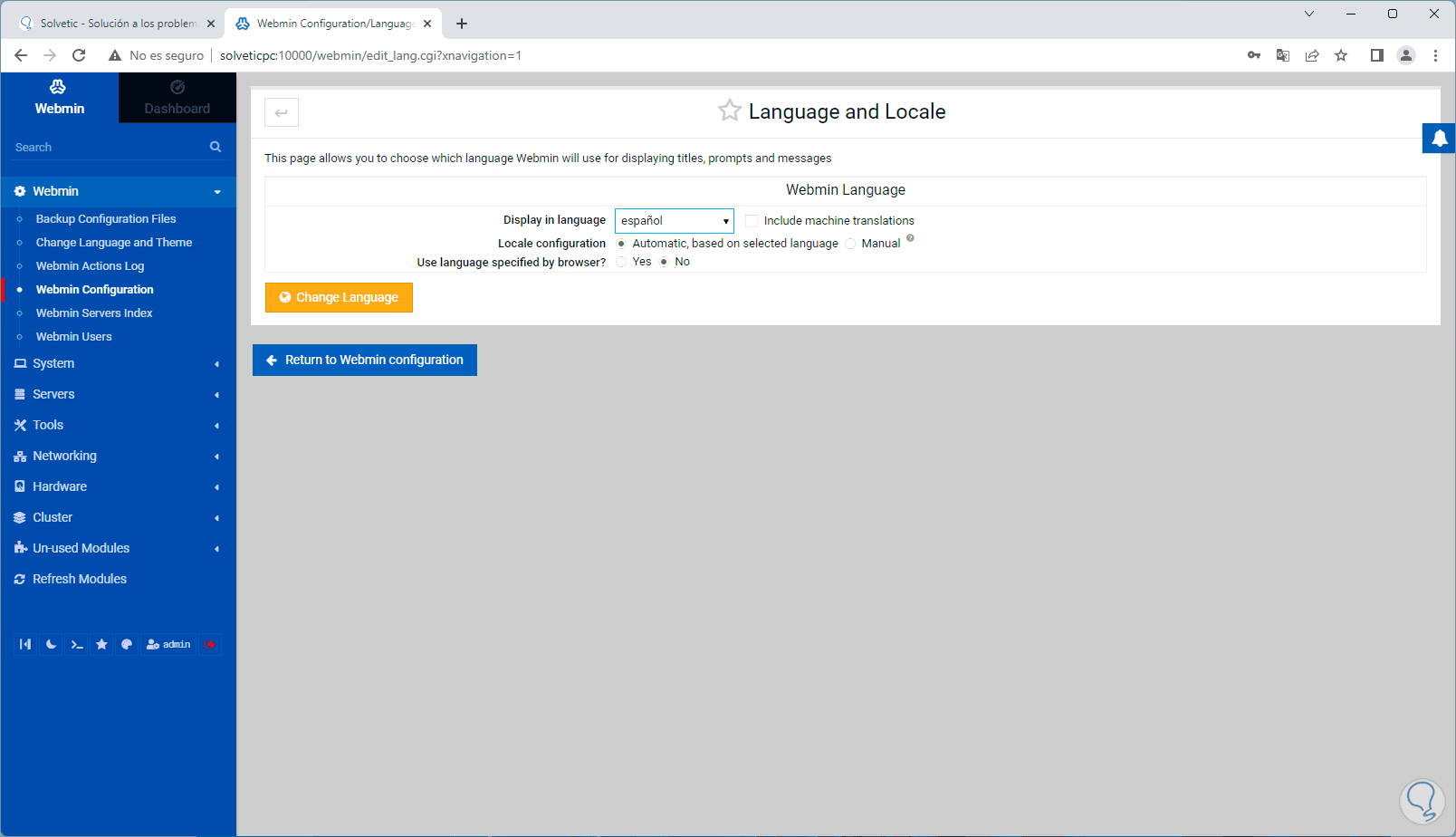Open theme configuration palette icon

(127, 644)
